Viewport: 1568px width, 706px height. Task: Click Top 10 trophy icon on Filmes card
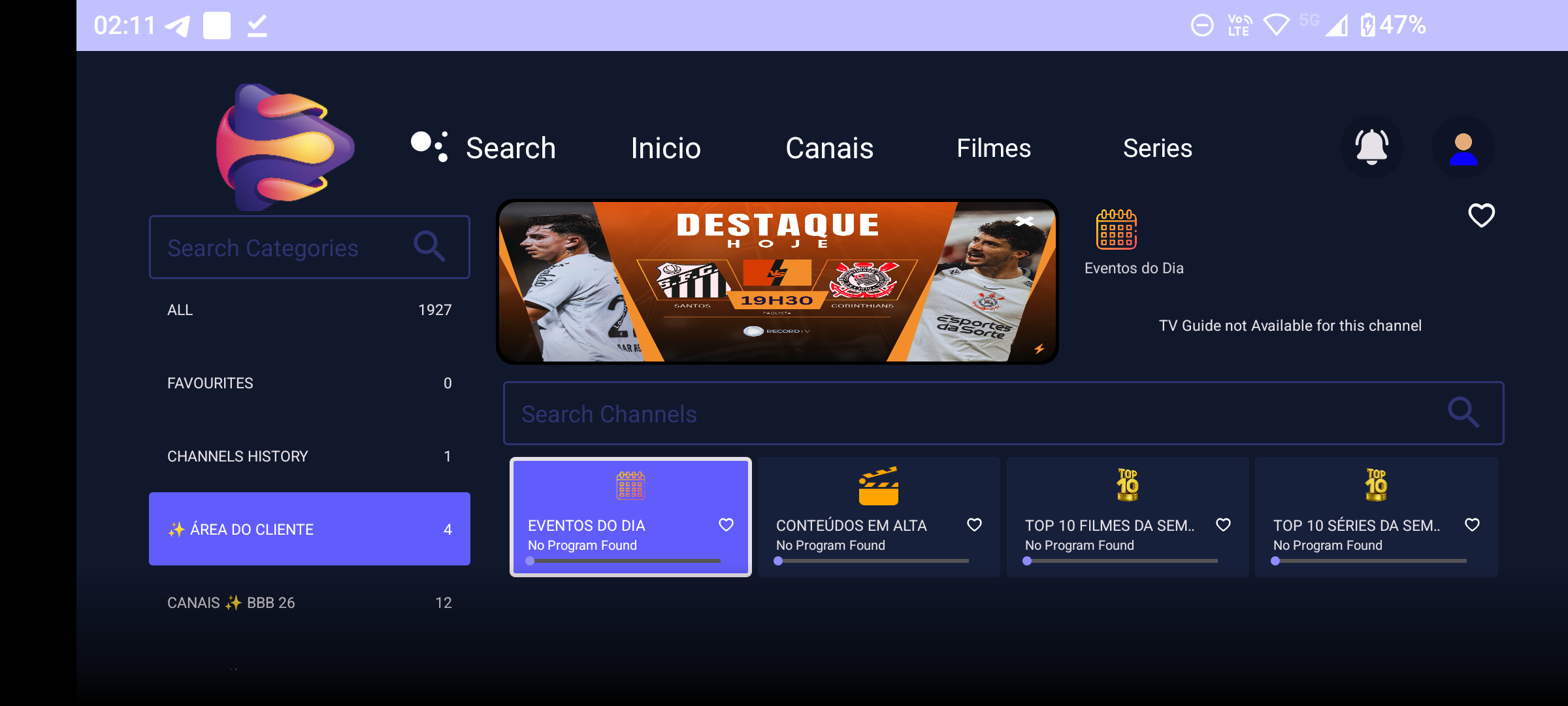coord(1127,485)
